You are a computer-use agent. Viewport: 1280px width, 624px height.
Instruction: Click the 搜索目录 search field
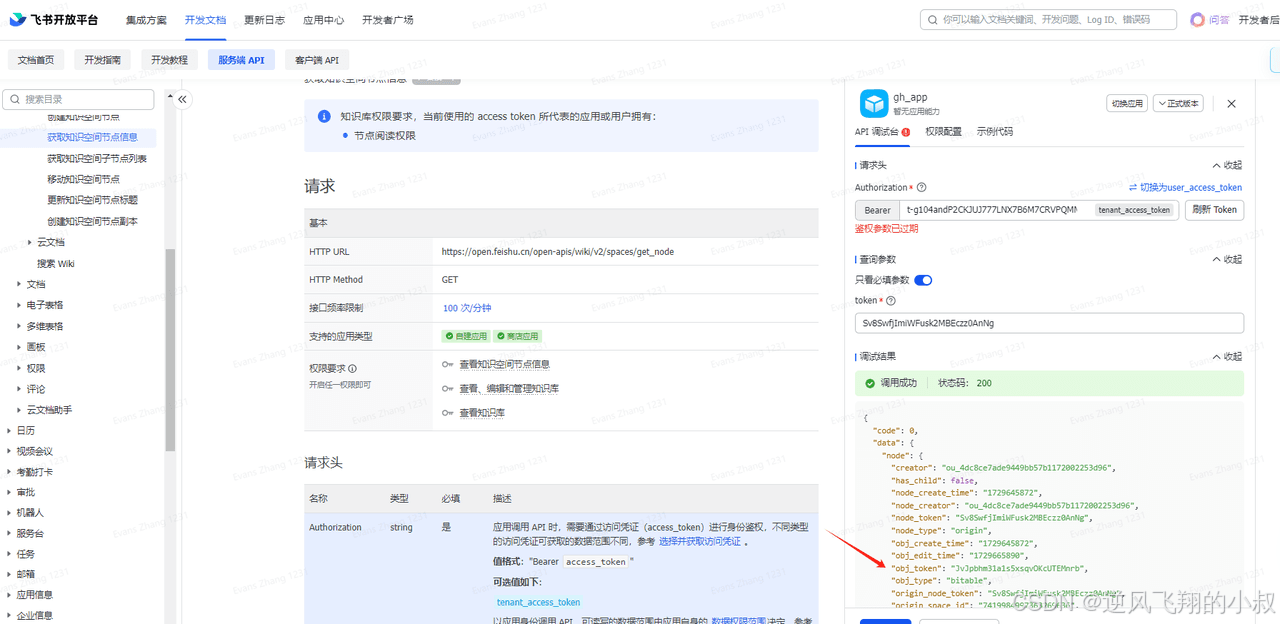pos(79,99)
